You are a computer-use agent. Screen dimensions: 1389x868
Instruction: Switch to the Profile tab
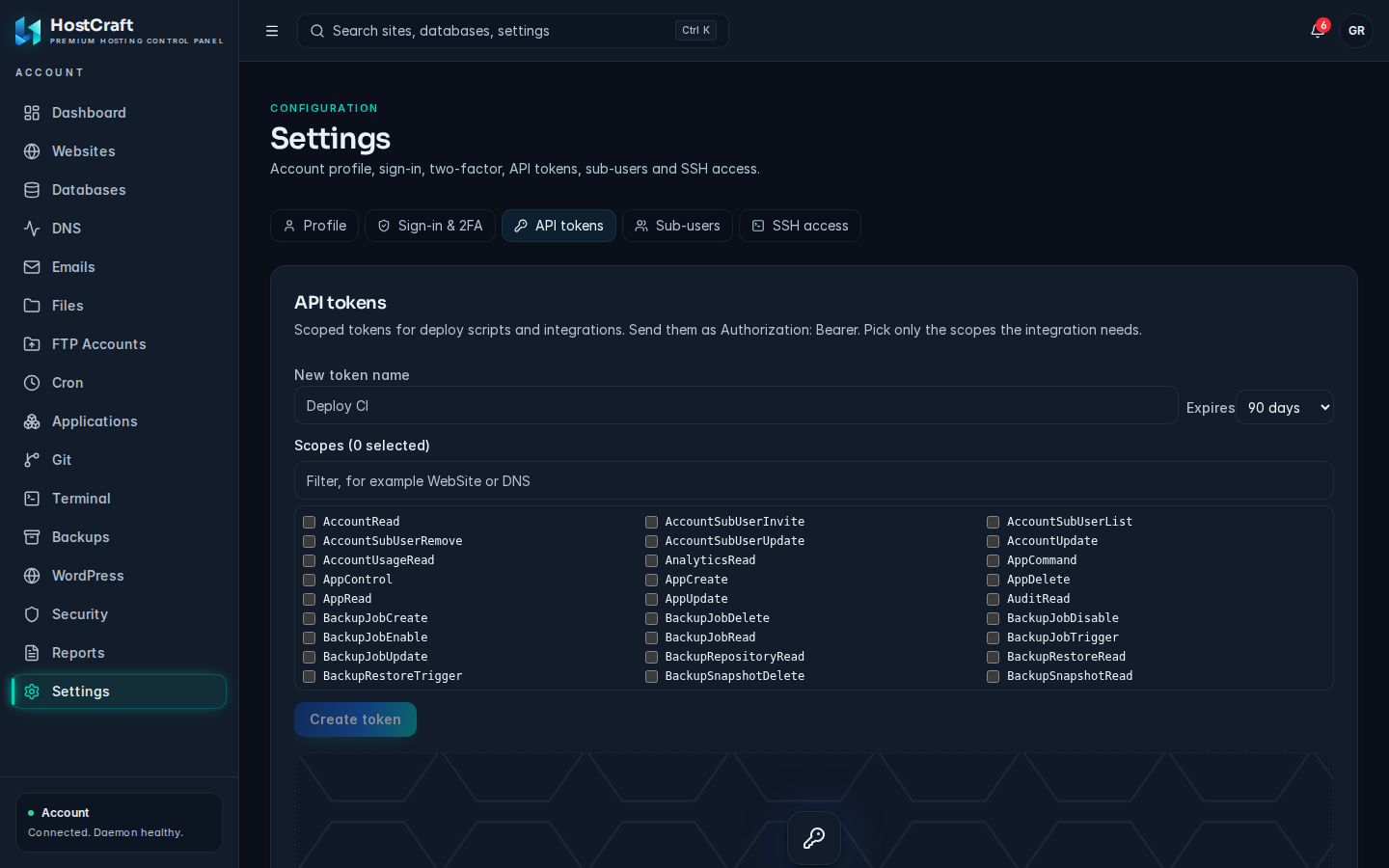pos(314,226)
